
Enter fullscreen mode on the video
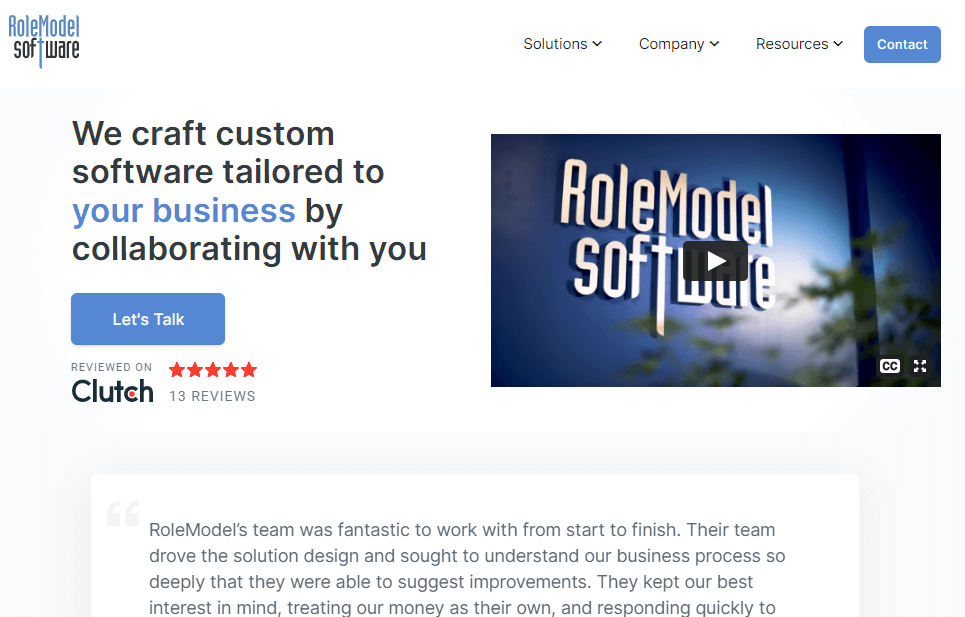click(920, 366)
